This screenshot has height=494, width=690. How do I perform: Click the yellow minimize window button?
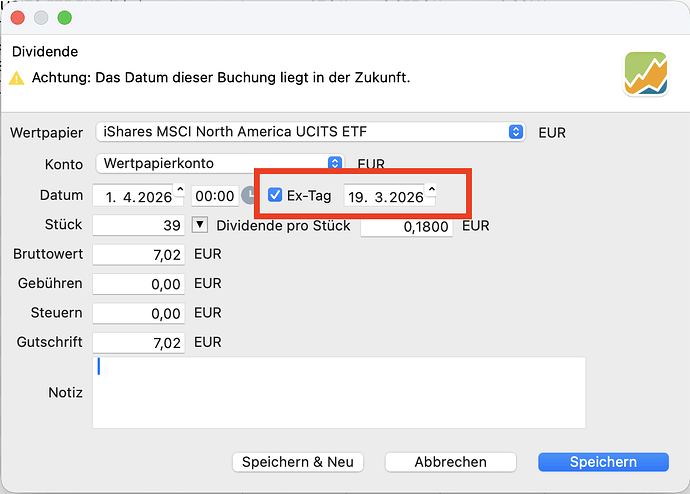point(41,18)
